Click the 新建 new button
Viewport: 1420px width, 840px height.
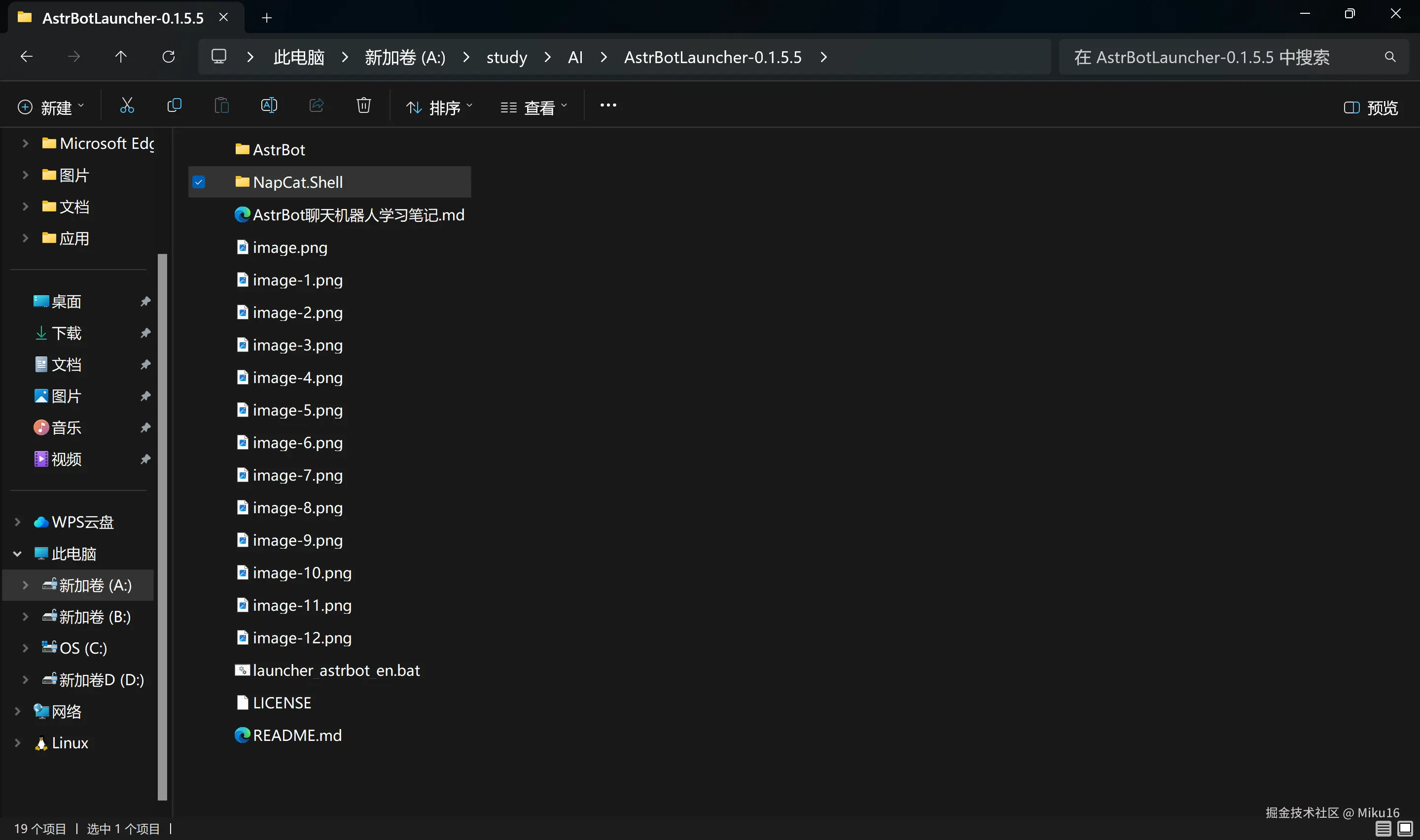tap(51, 107)
